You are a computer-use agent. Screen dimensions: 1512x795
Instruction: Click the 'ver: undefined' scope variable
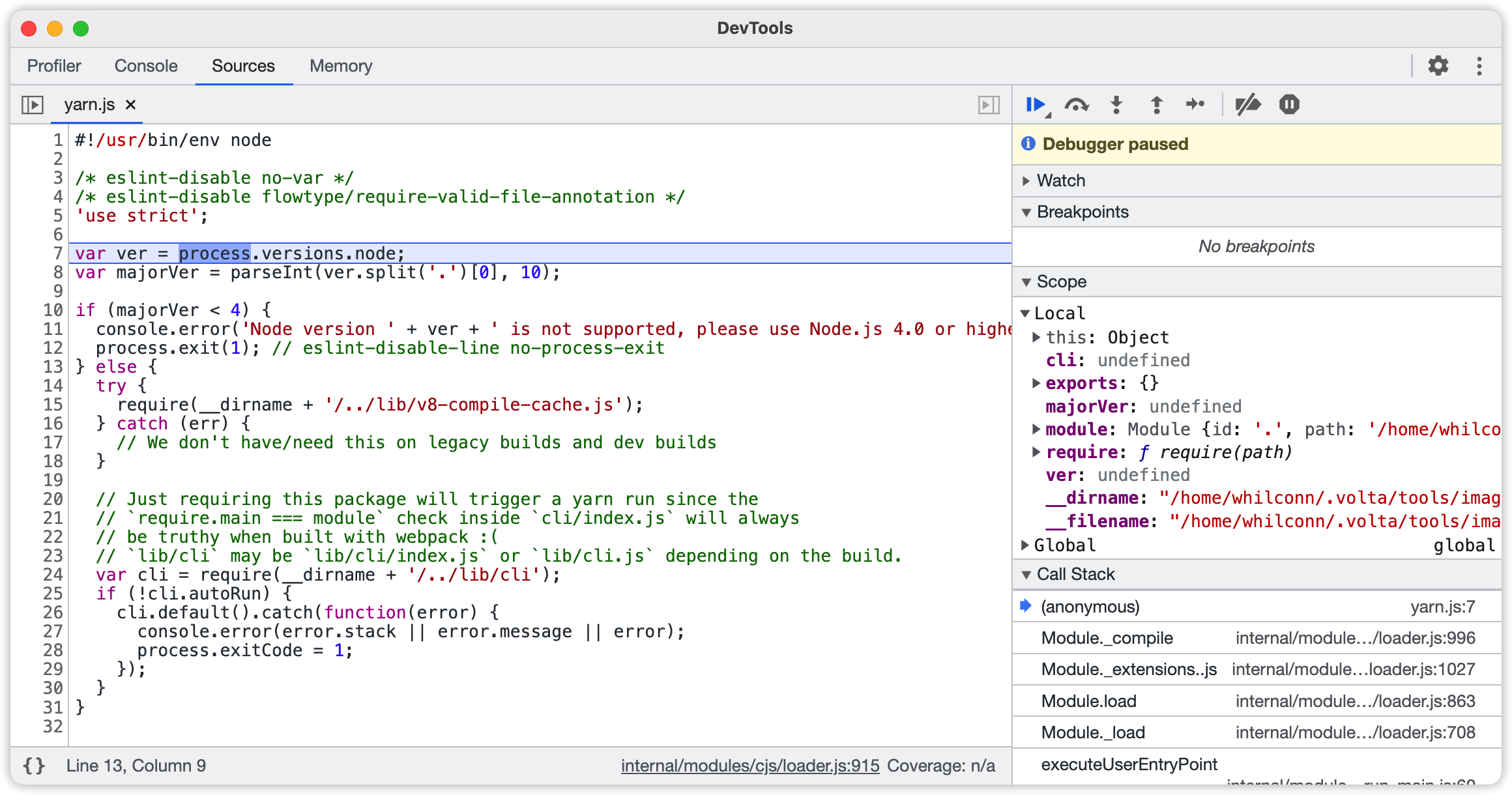point(1118,474)
